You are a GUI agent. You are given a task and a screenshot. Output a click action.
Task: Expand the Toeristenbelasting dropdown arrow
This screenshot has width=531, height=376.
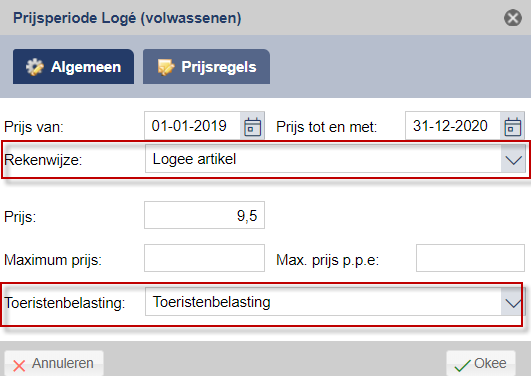[513, 302]
